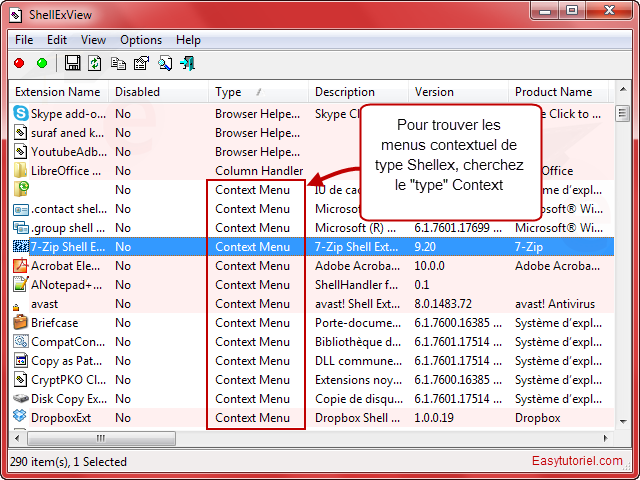The width and height of the screenshot is (640, 480).
Task: Click the Exit toolbar icon
Action: (188, 63)
